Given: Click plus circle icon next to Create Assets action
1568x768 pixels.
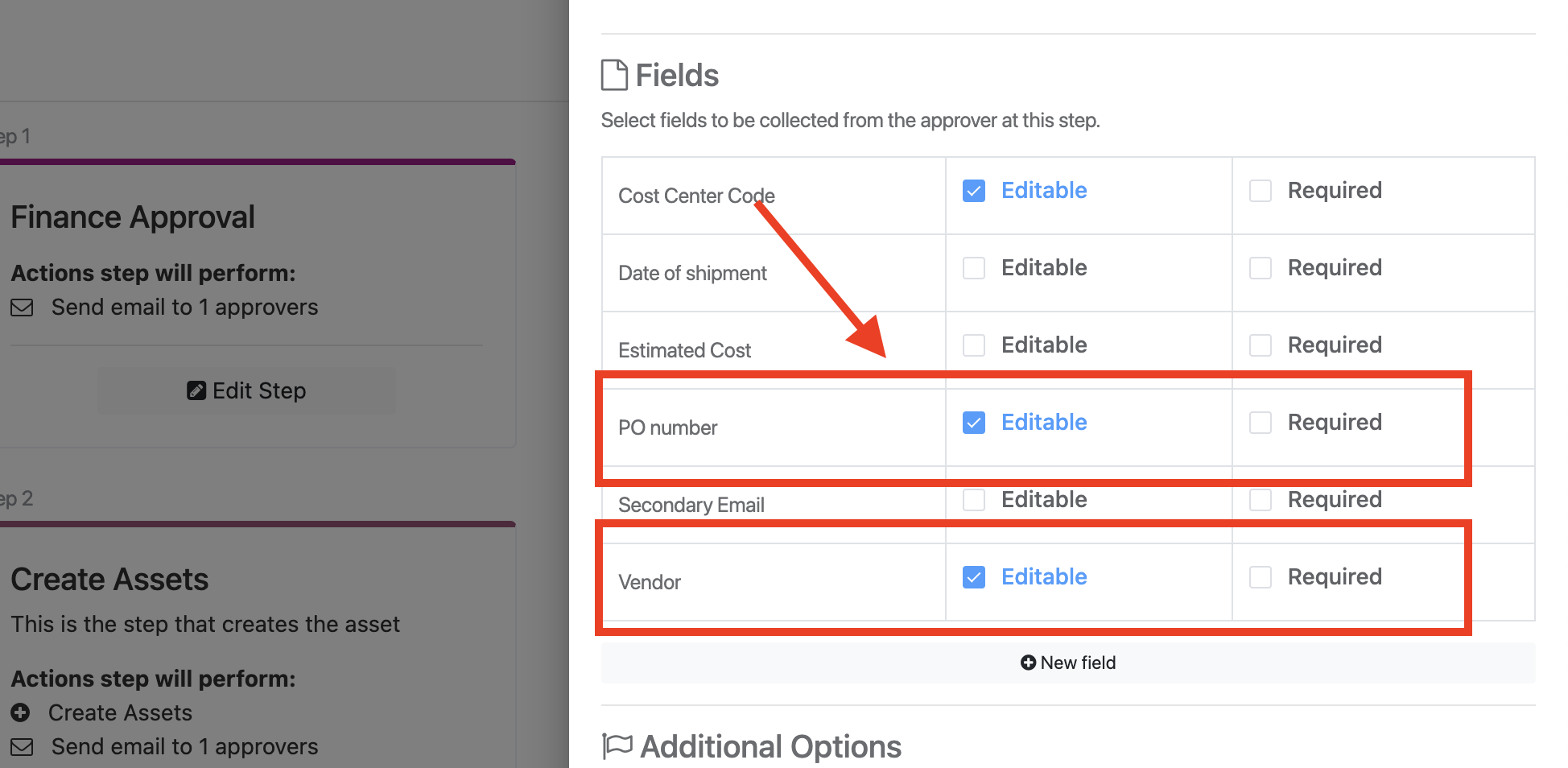Looking at the screenshot, I should click(20, 712).
